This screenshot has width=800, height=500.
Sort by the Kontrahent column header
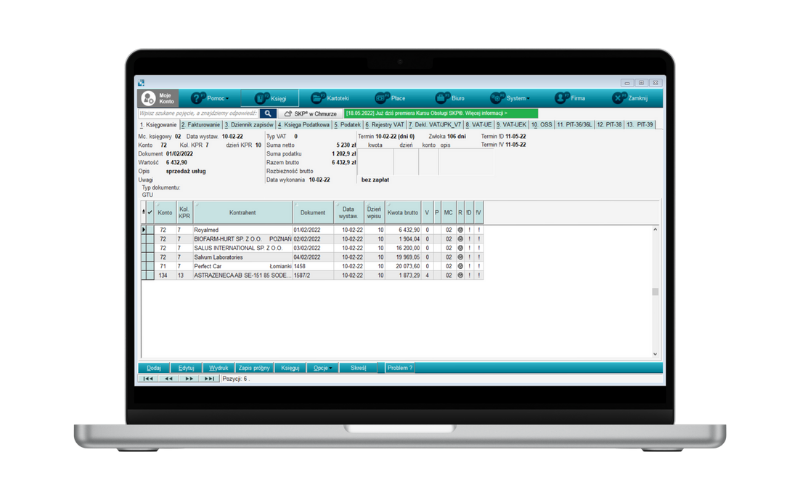[243, 212]
